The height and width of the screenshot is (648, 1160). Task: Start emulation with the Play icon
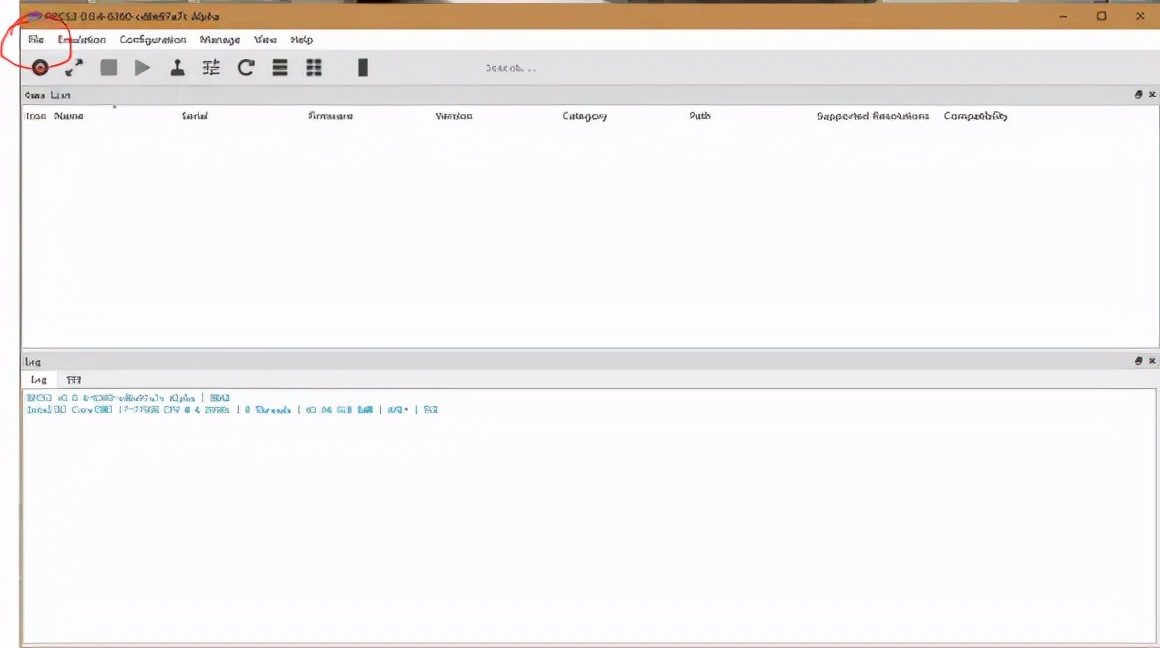click(x=143, y=68)
